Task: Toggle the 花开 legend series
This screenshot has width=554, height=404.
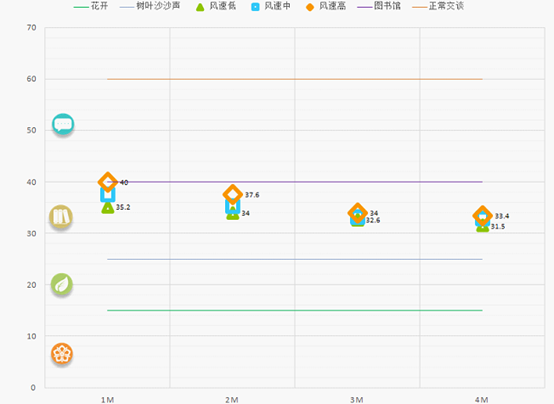Action: click(x=91, y=6)
